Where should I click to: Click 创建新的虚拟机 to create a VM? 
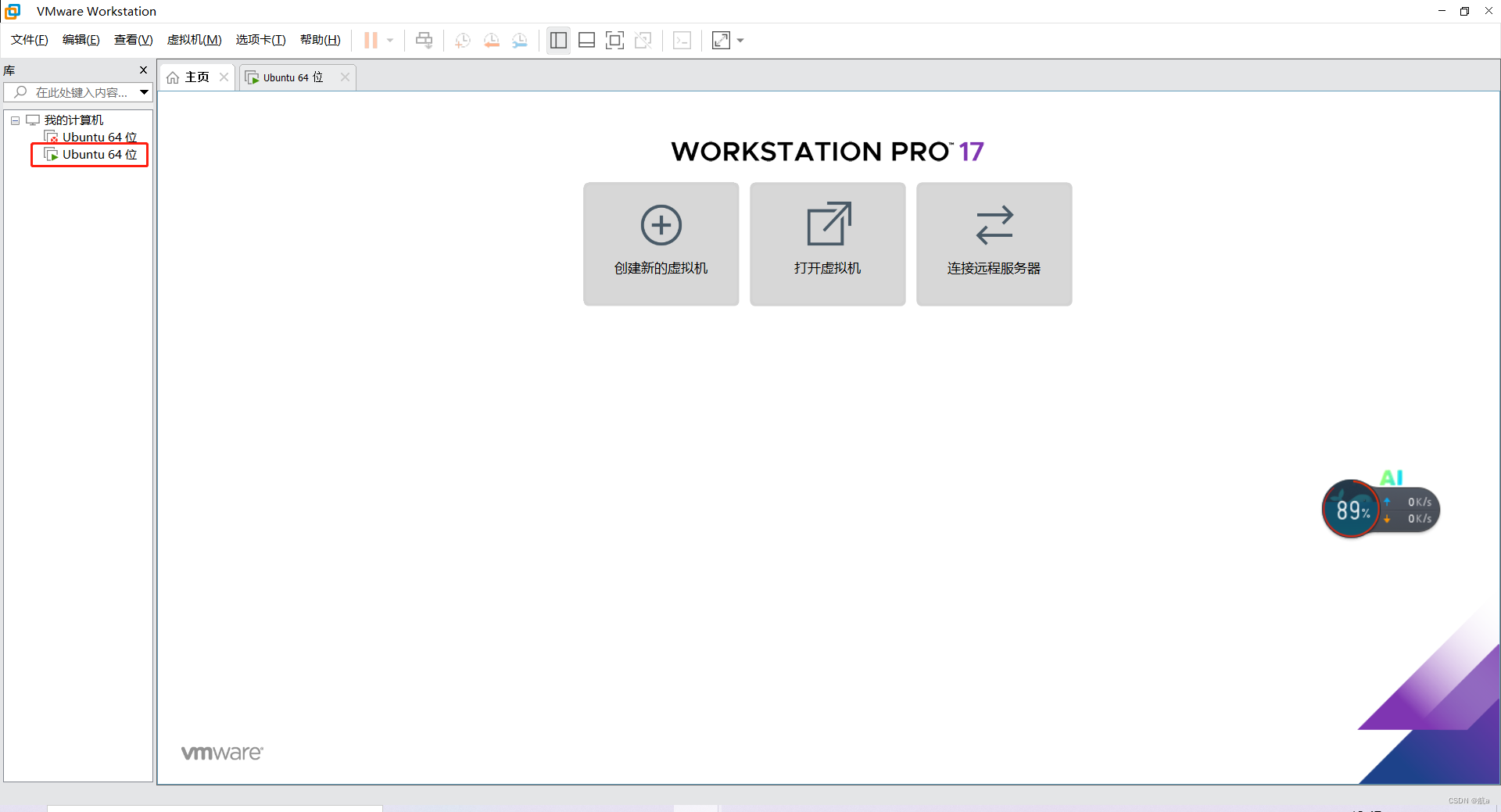(x=661, y=244)
